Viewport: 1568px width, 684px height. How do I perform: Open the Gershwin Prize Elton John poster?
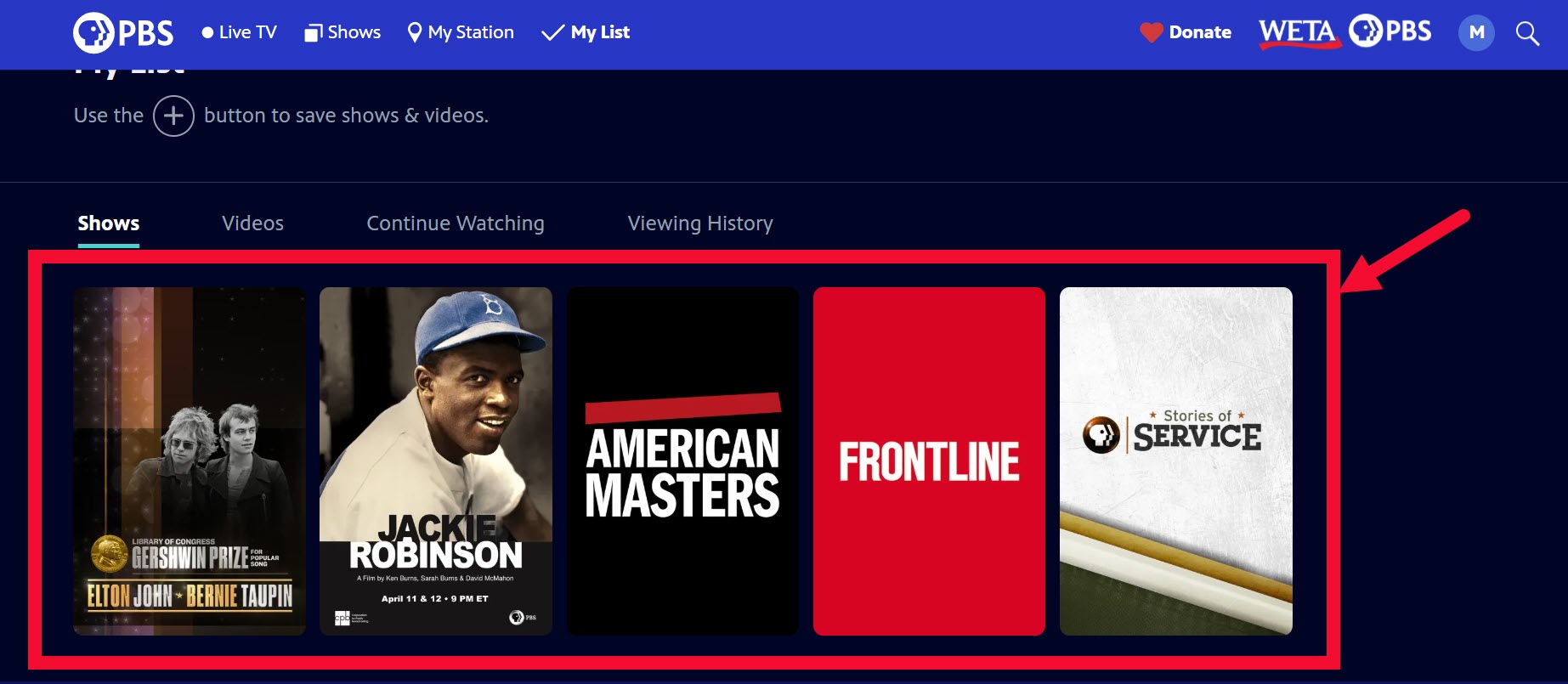190,461
